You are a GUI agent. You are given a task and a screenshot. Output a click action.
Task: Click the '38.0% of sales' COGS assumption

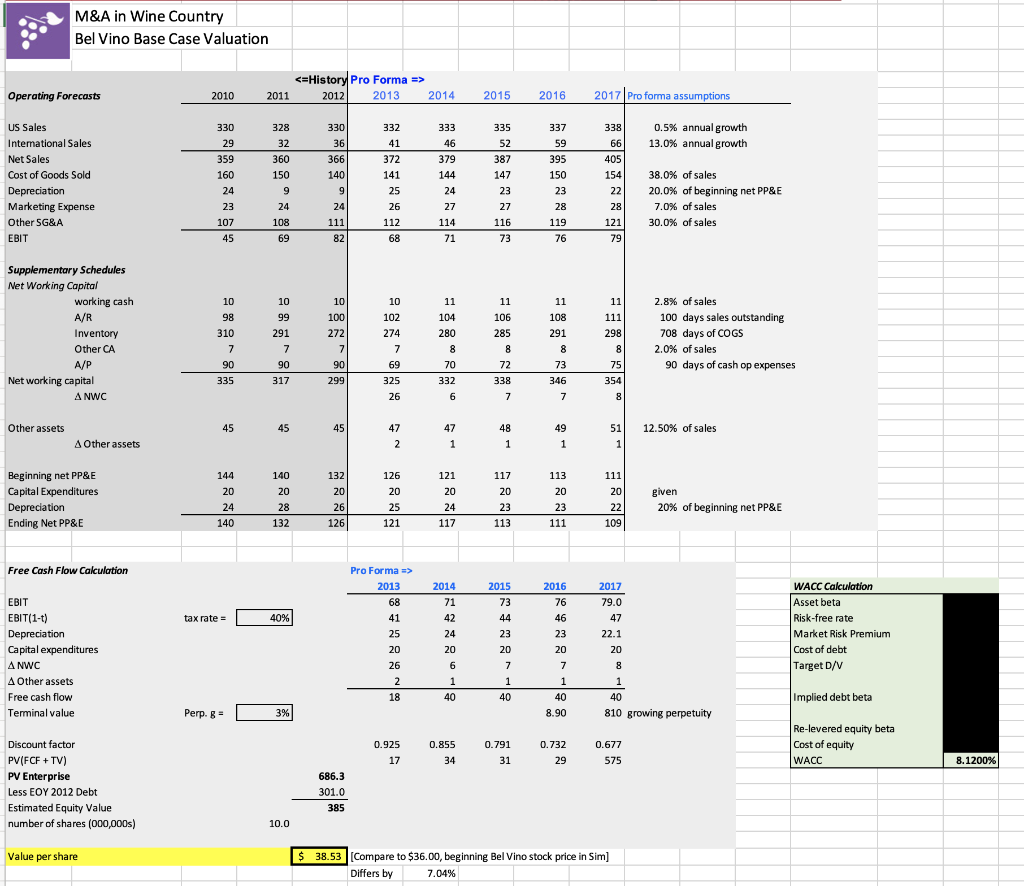coord(682,175)
